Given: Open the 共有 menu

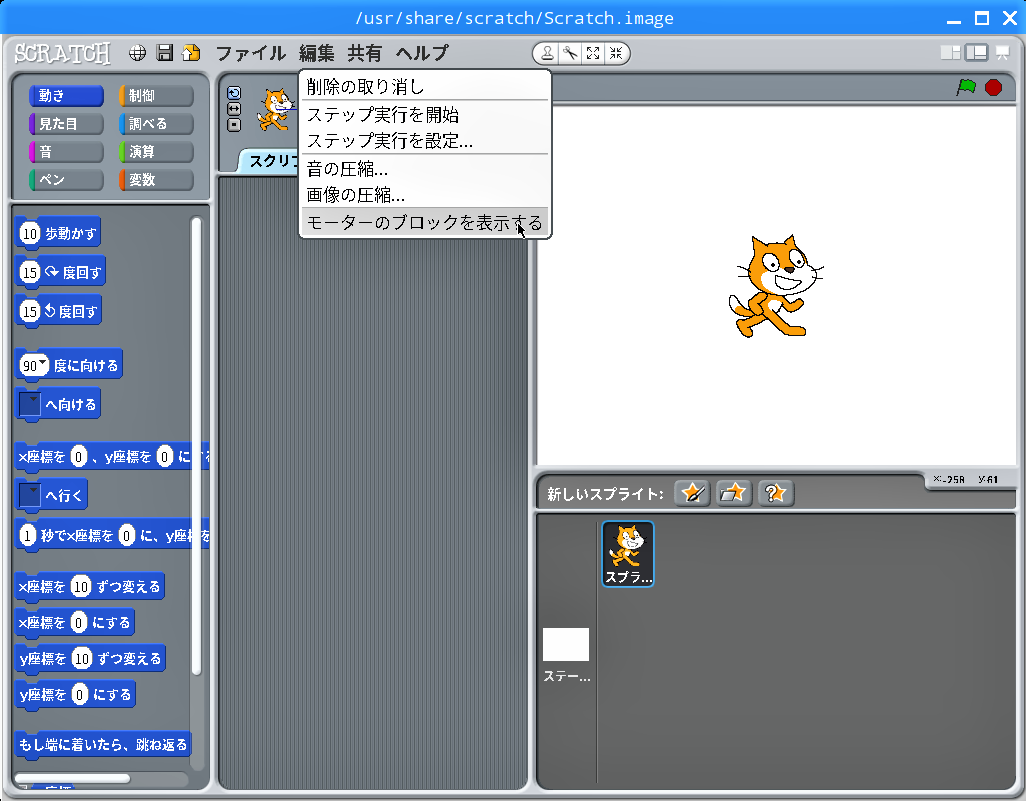Looking at the screenshot, I should click(364, 53).
